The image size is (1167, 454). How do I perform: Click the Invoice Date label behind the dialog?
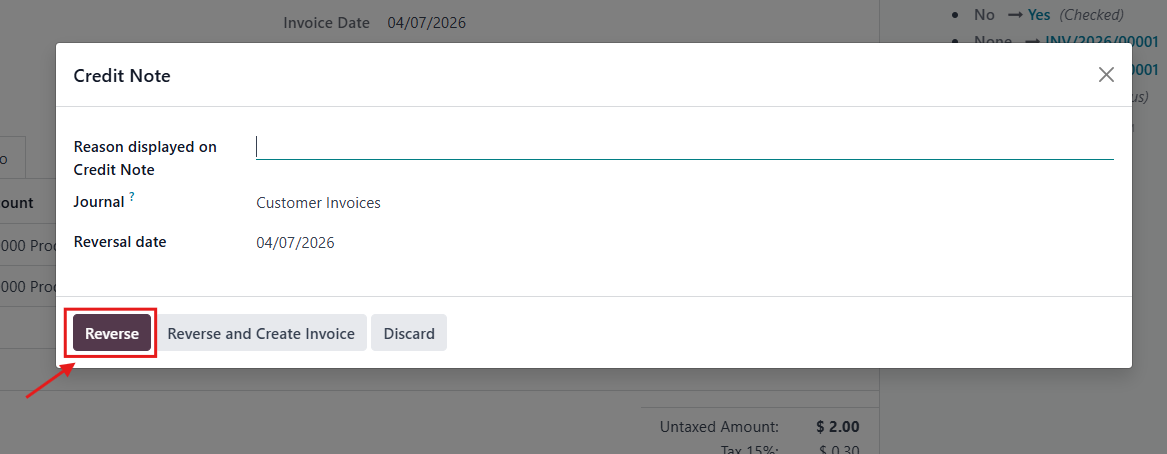326,23
